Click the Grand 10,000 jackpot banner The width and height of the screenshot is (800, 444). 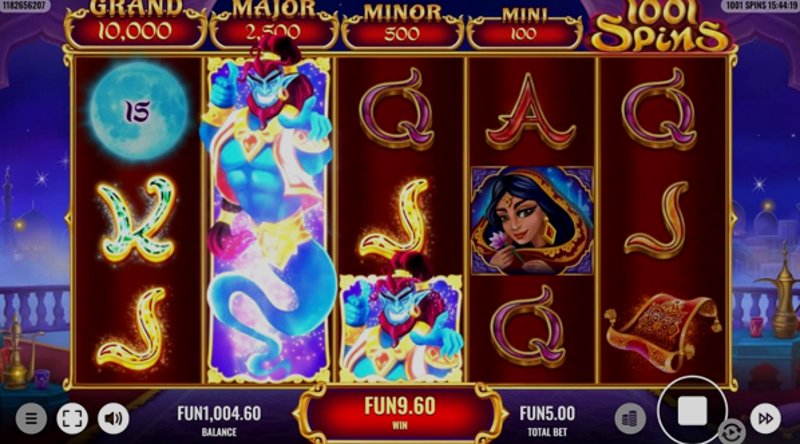136,26
